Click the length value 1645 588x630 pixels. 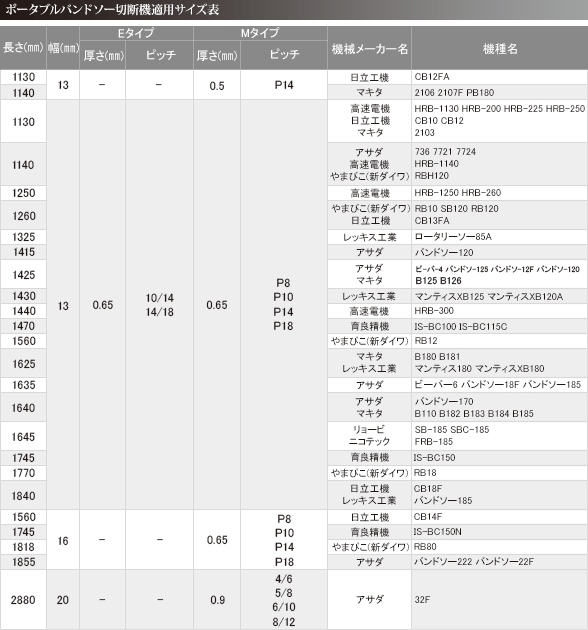[24, 437]
